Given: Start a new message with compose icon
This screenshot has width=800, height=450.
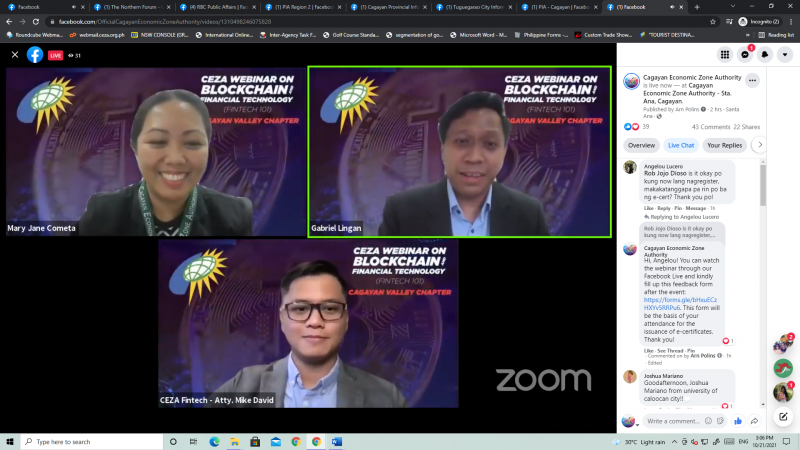Looking at the screenshot, I should [783, 417].
